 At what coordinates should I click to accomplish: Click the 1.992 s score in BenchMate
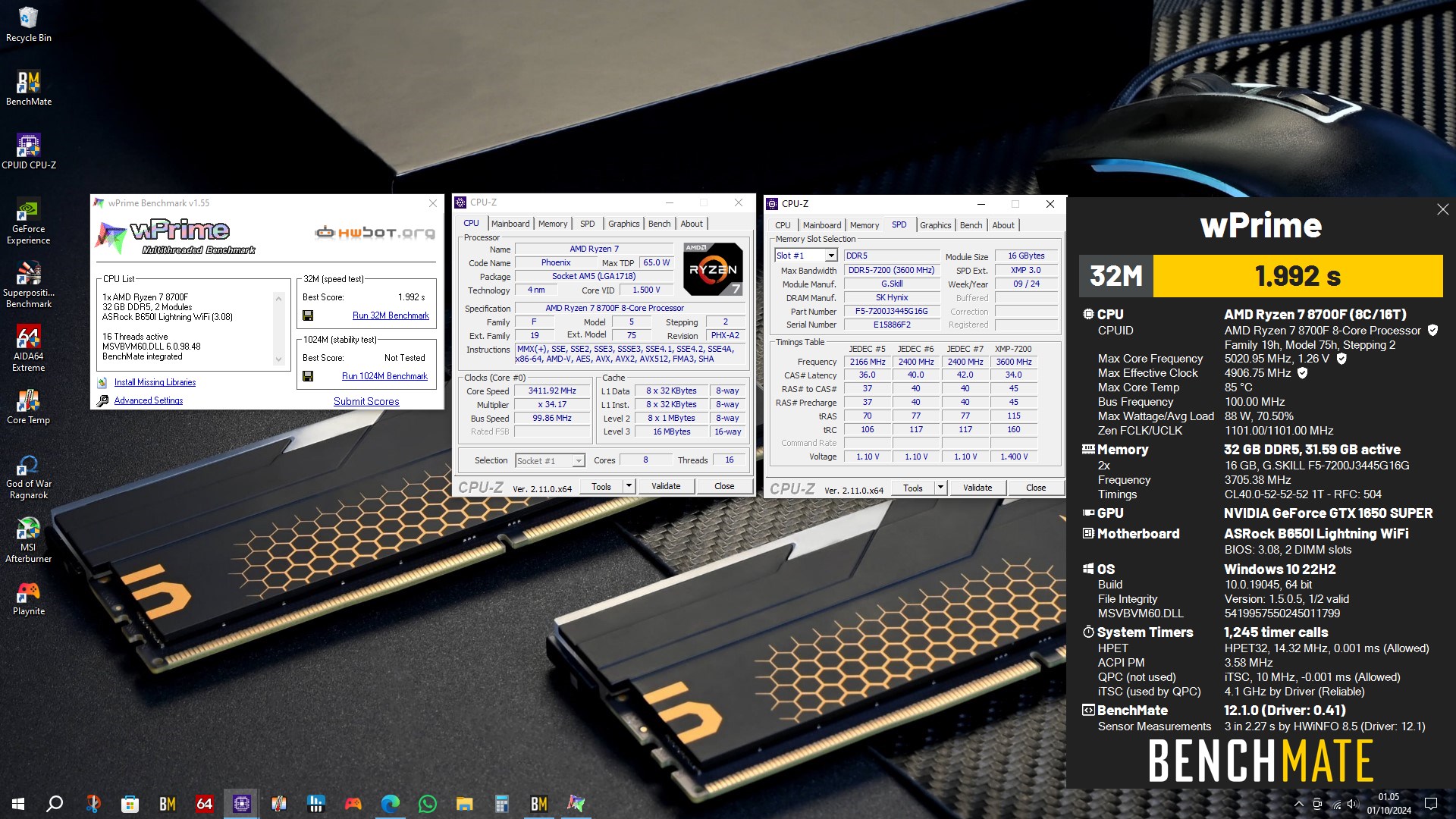pos(1298,276)
